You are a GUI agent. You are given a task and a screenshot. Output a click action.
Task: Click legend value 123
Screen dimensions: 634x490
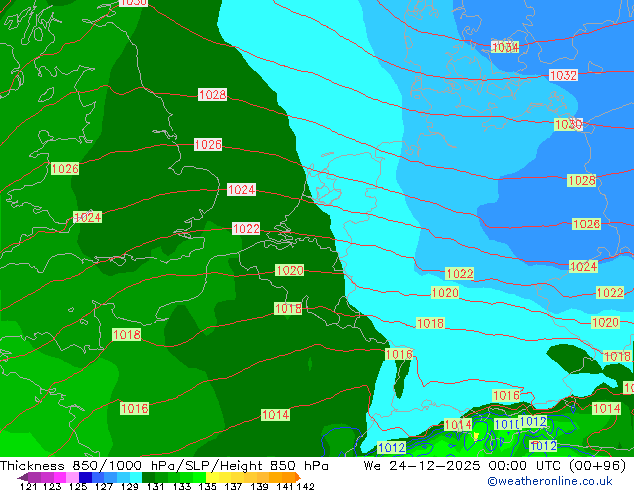(x=53, y=486)
